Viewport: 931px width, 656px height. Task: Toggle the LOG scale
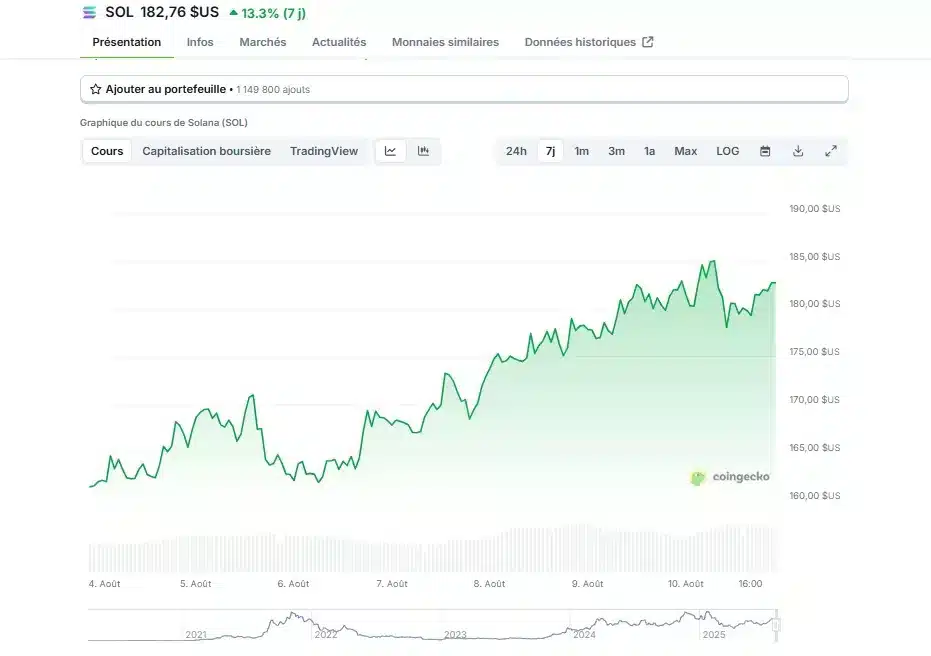727,151
